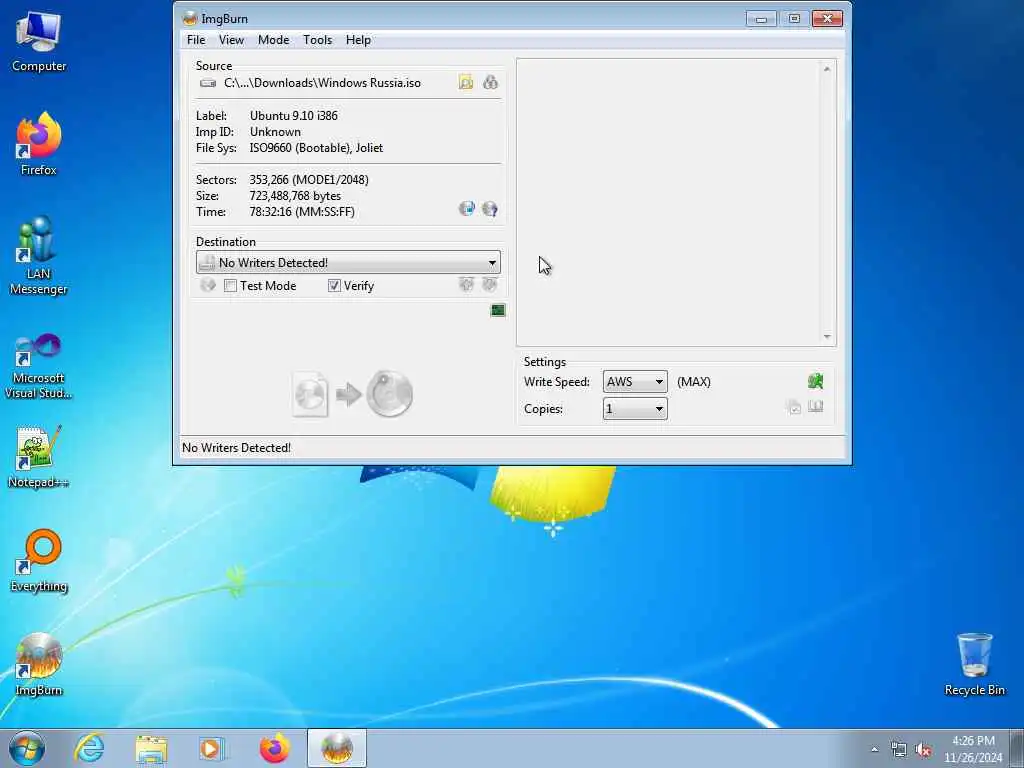Browse for a source image file
The image size is (1024, 768).
click(466, 82)
